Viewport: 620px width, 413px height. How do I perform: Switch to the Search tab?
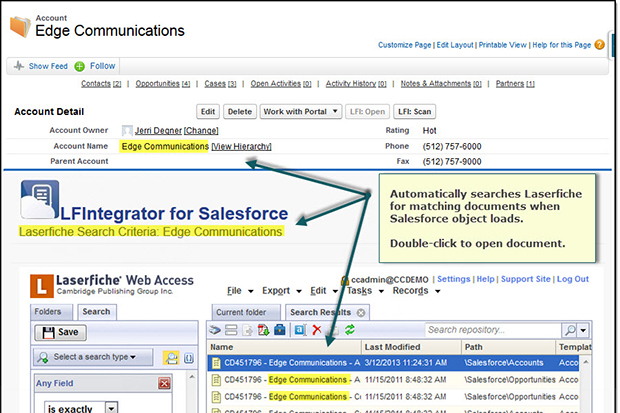point(96,312)
